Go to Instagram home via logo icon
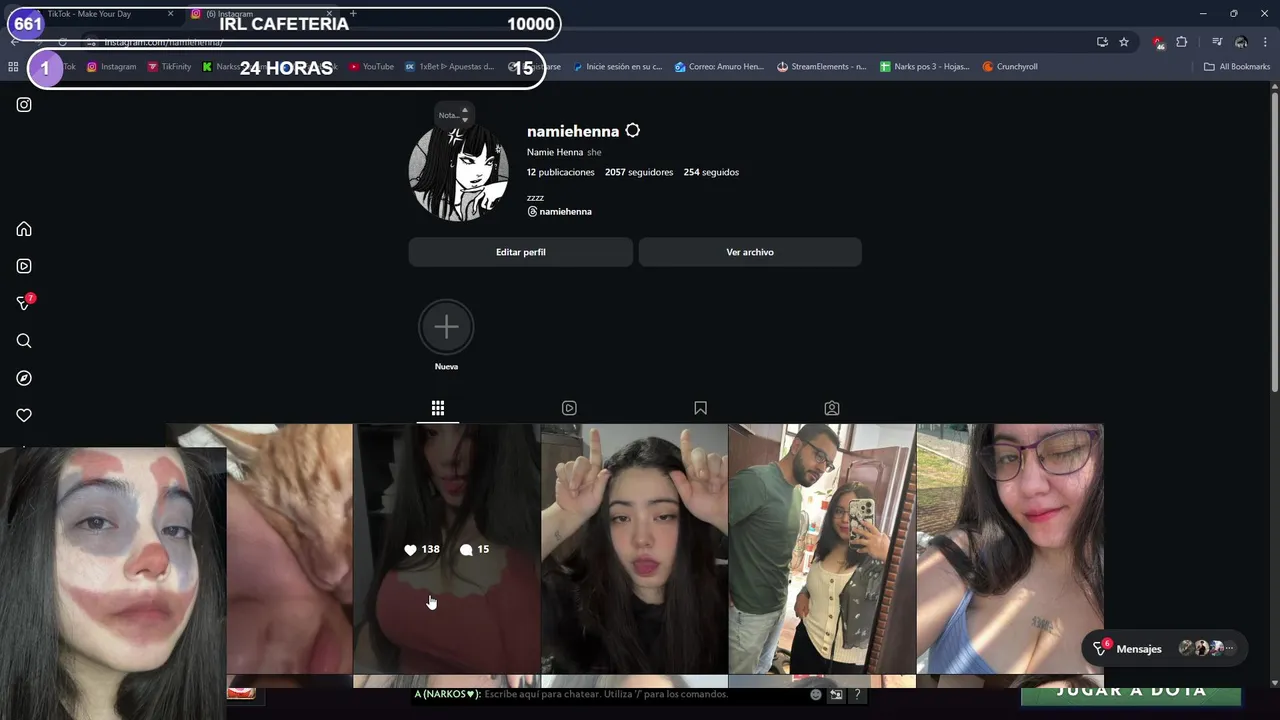The image size is (1280, 720). [x=24, y=104]
